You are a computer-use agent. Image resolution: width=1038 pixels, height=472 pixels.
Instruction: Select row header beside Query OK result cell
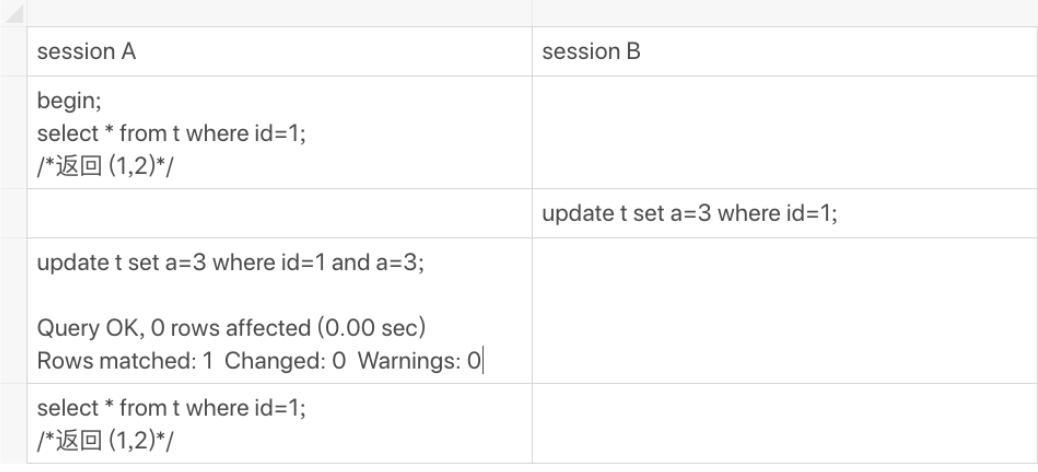(x=13, y=310)
